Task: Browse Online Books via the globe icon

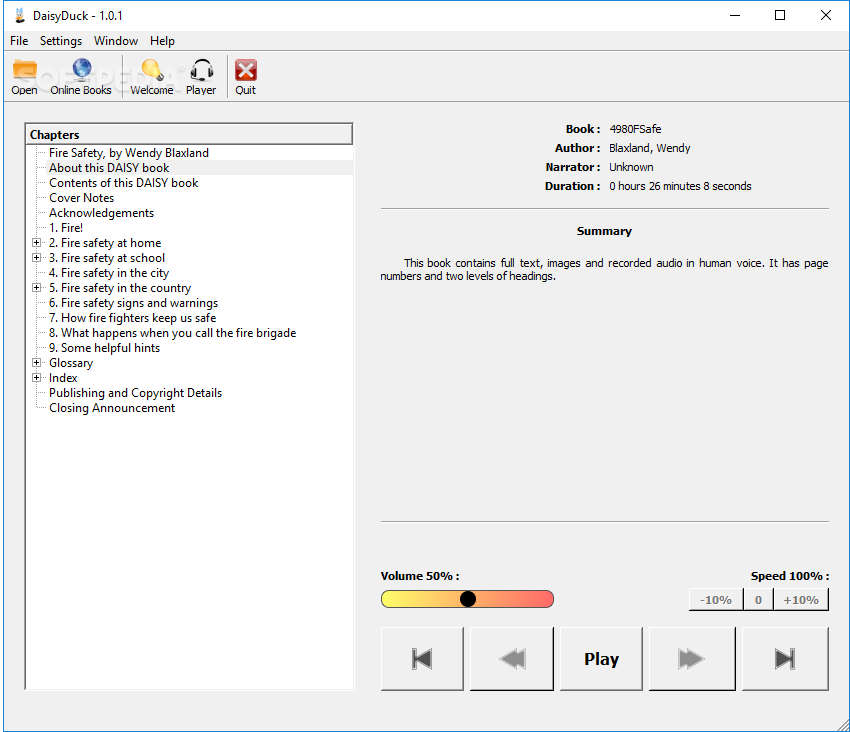Action: tap(81, 77)
